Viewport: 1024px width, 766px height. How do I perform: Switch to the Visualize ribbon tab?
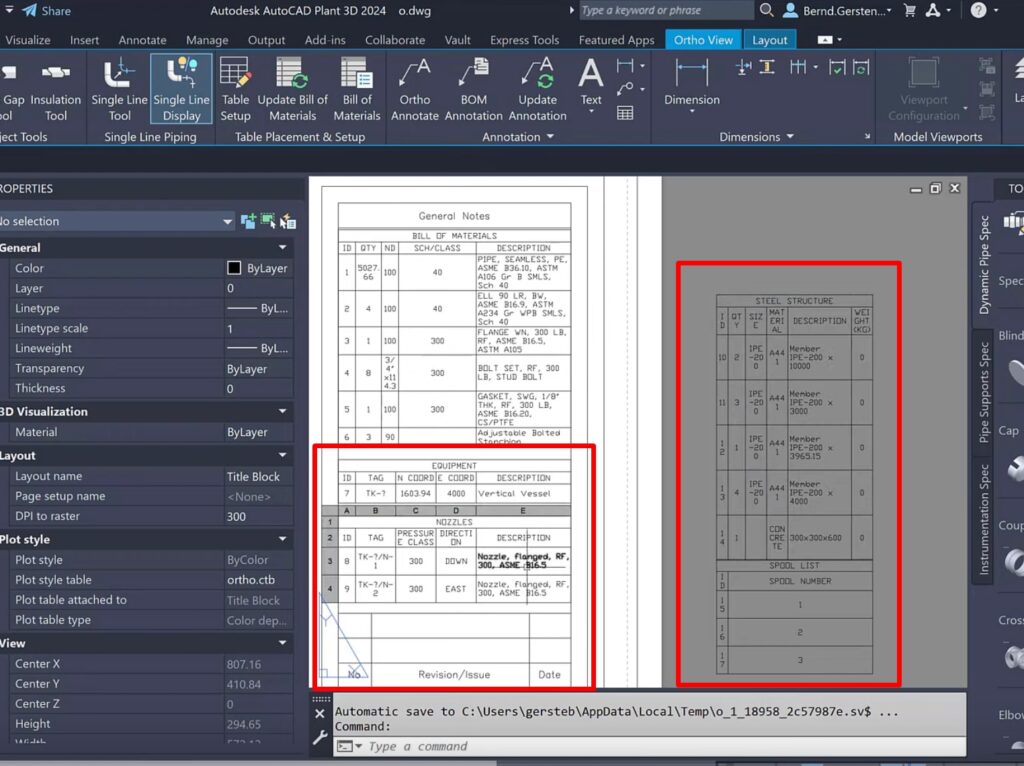(x=28, y=40)
